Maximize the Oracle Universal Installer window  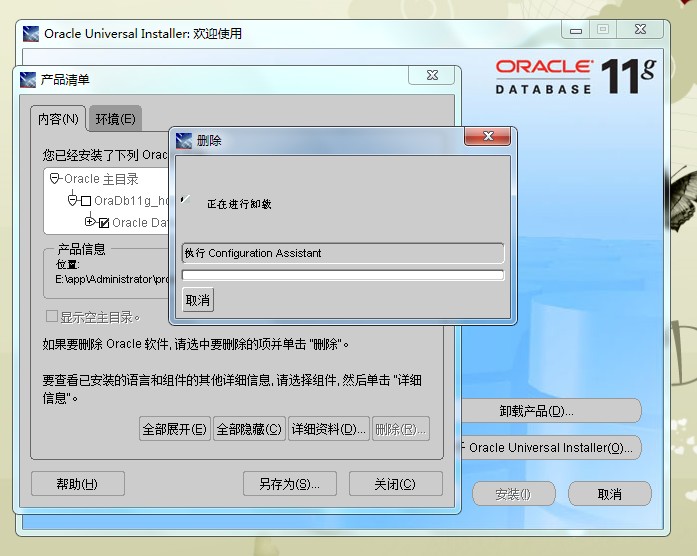[603, 29]
